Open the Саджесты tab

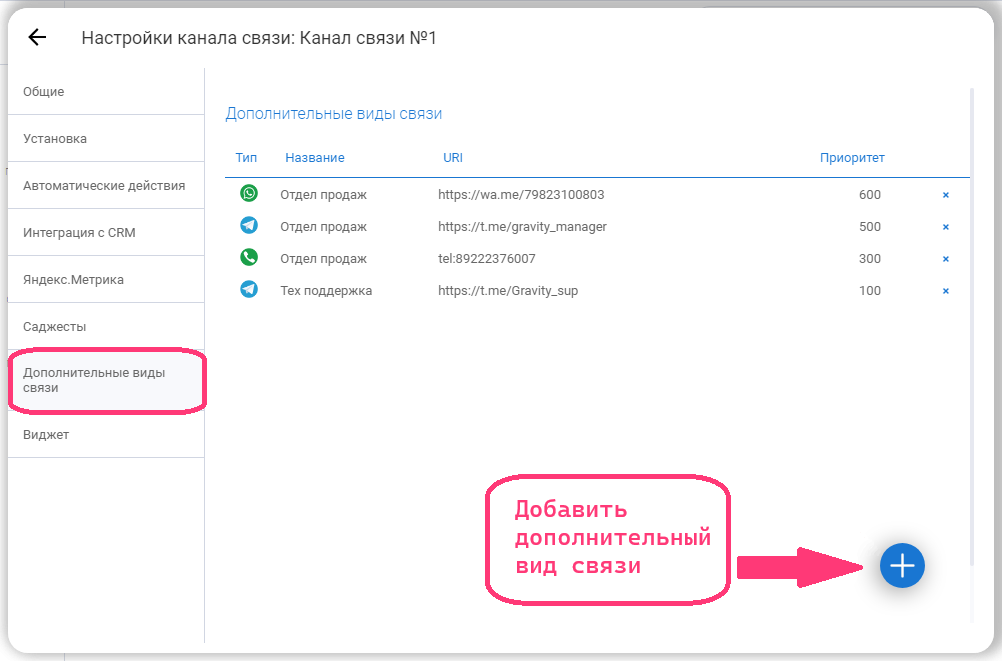coord(55,327)
